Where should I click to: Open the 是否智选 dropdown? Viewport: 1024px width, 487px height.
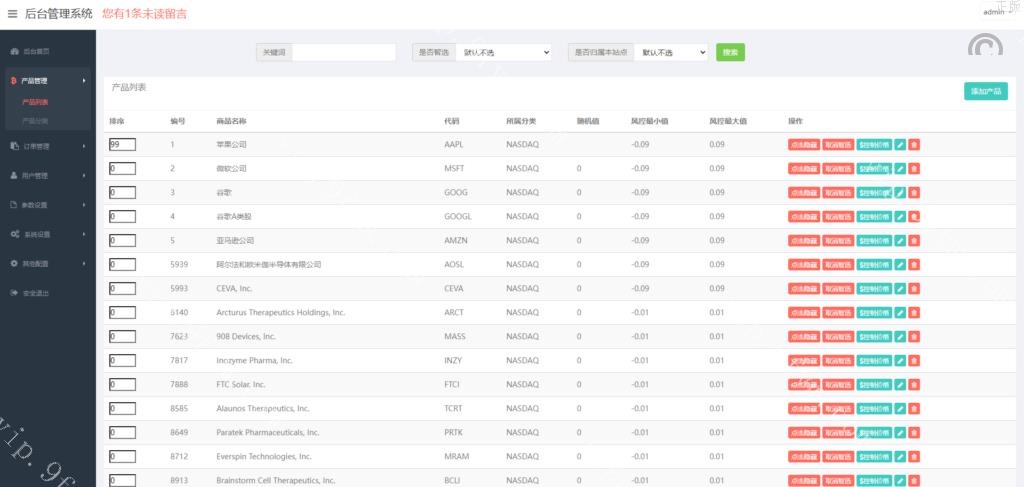coord(505,52)
